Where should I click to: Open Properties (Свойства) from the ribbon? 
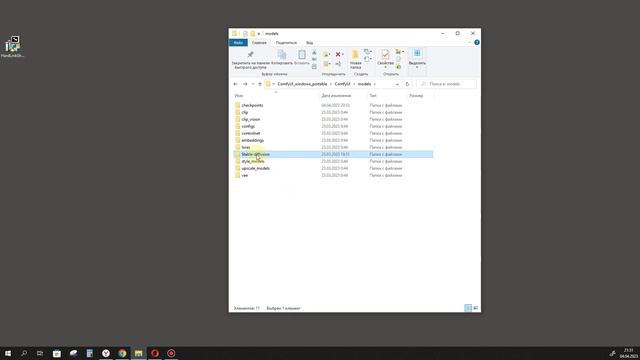point(385,60)
